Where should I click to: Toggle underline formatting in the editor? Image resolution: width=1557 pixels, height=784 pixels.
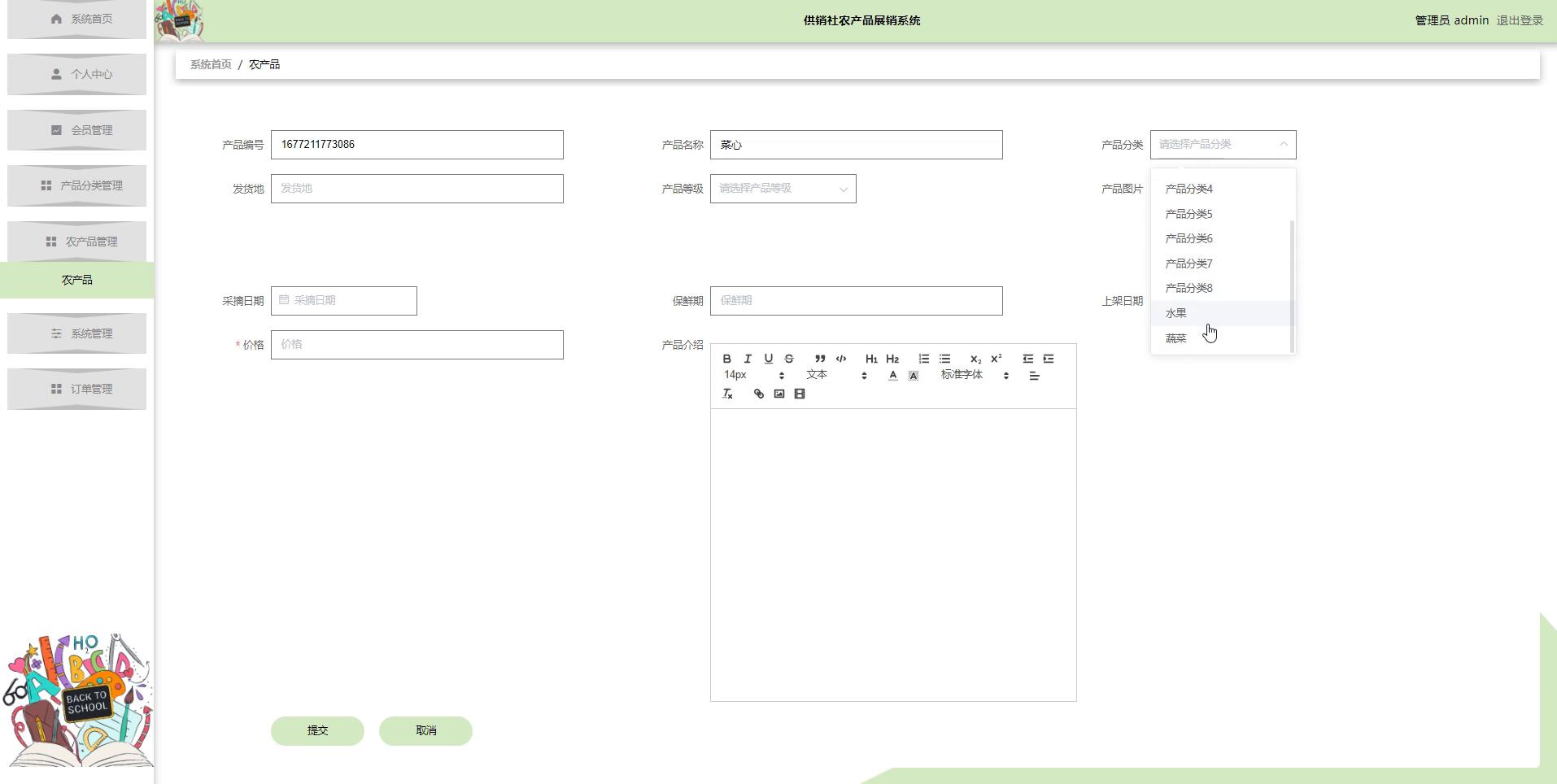768,359
